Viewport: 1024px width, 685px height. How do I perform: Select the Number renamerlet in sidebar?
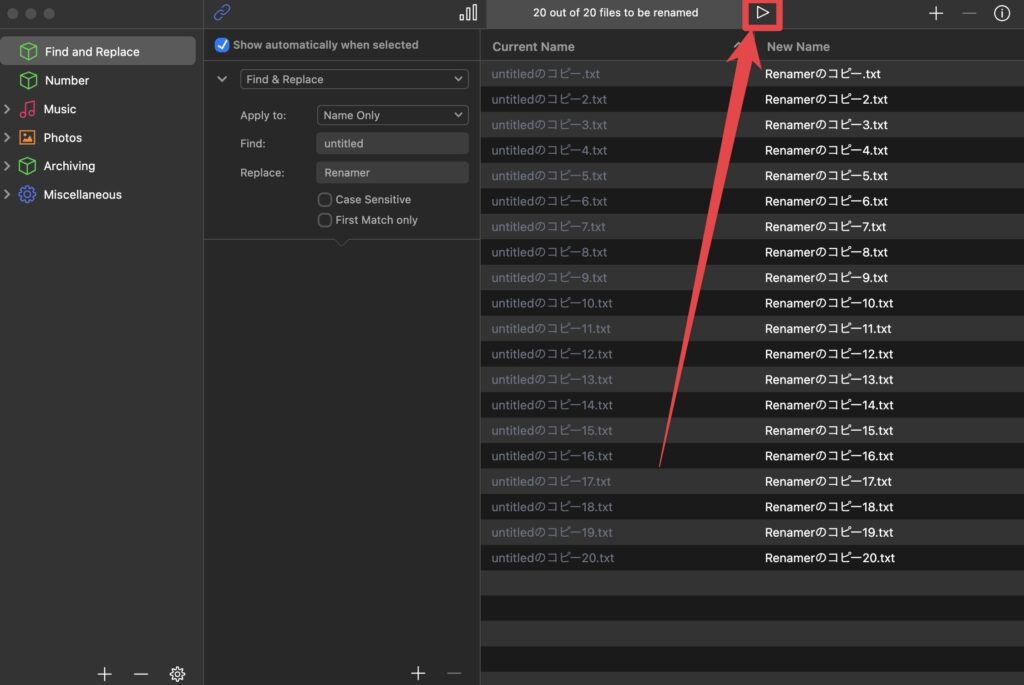(67, 80)
